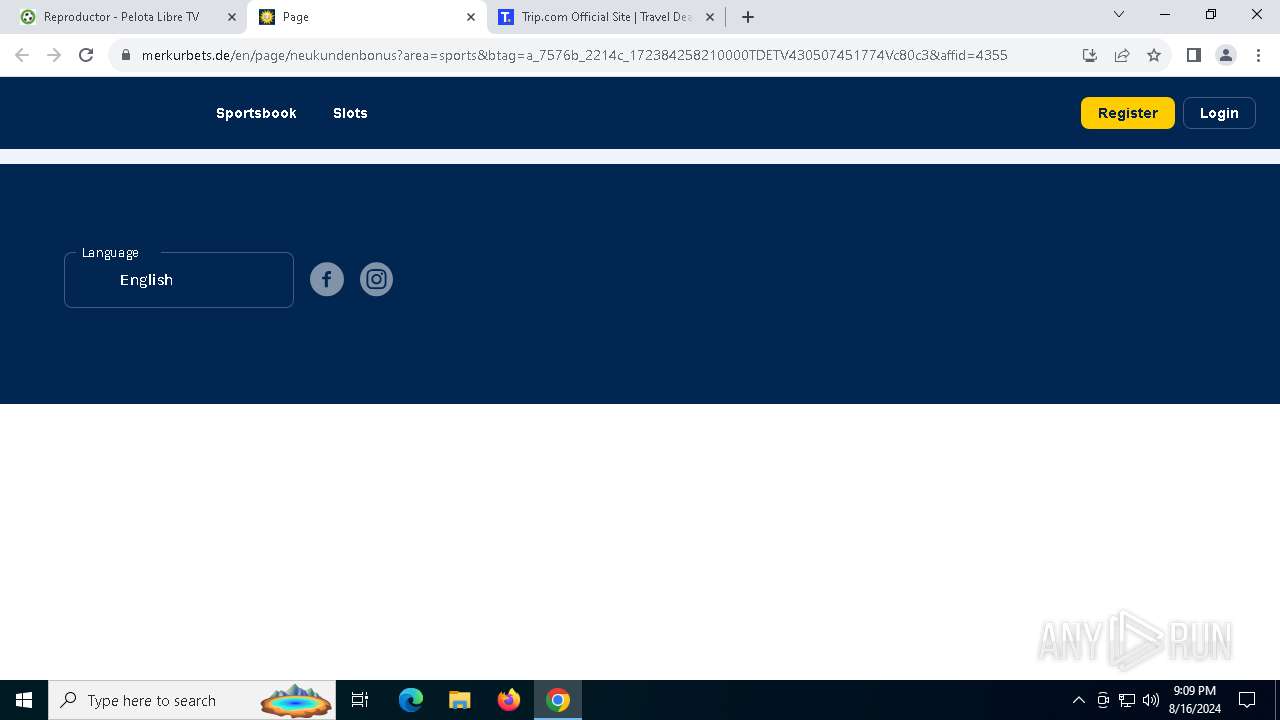Toggle the browser side panel

click(x=1193, y=55)
